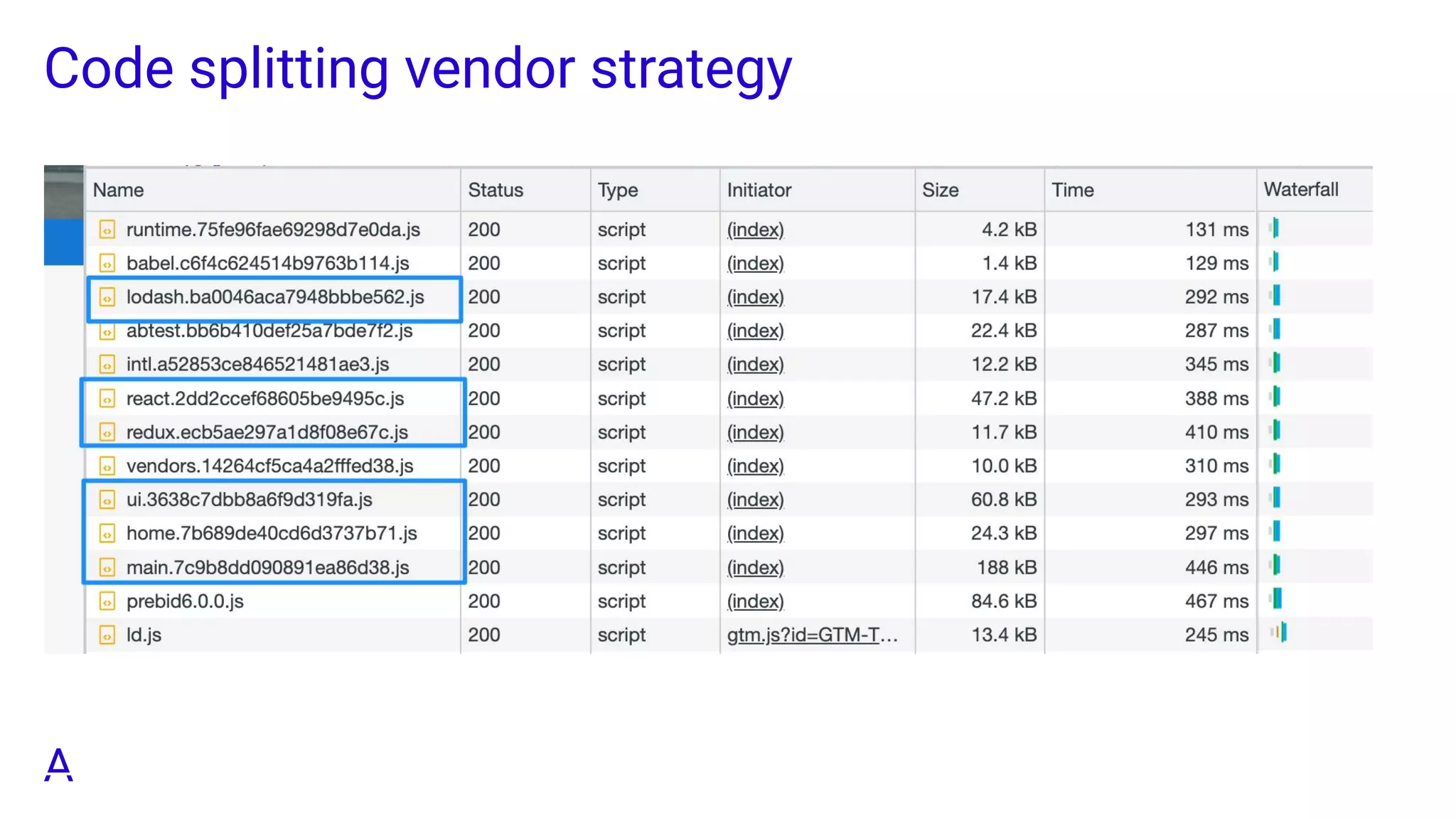Image resolution: width=1456 pixels, height=819 pixels.
Task: Click the waterfall bar for the ld.js row
Action: [x=1279, y=632]
